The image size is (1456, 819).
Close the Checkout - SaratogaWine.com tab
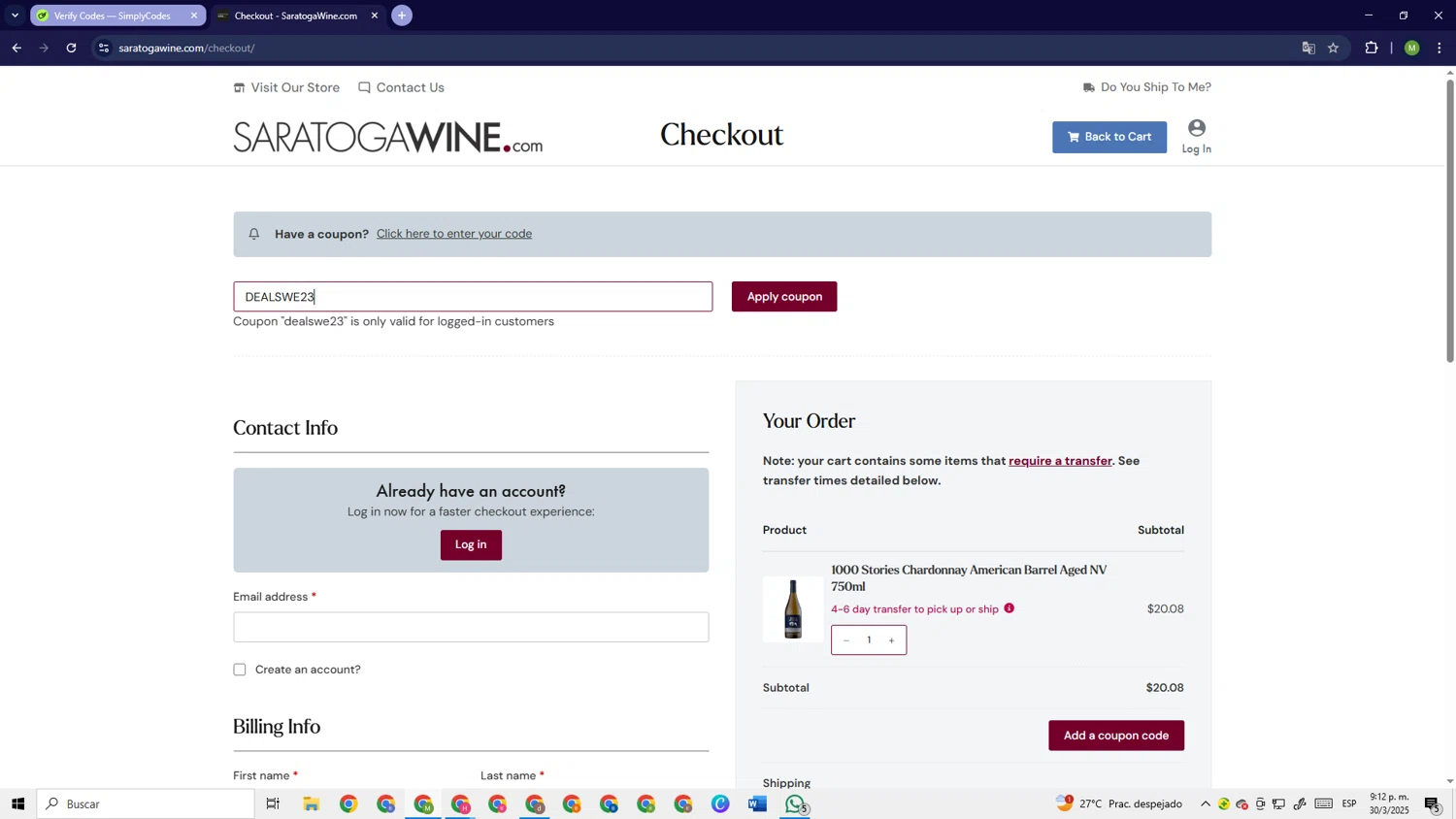375,16
